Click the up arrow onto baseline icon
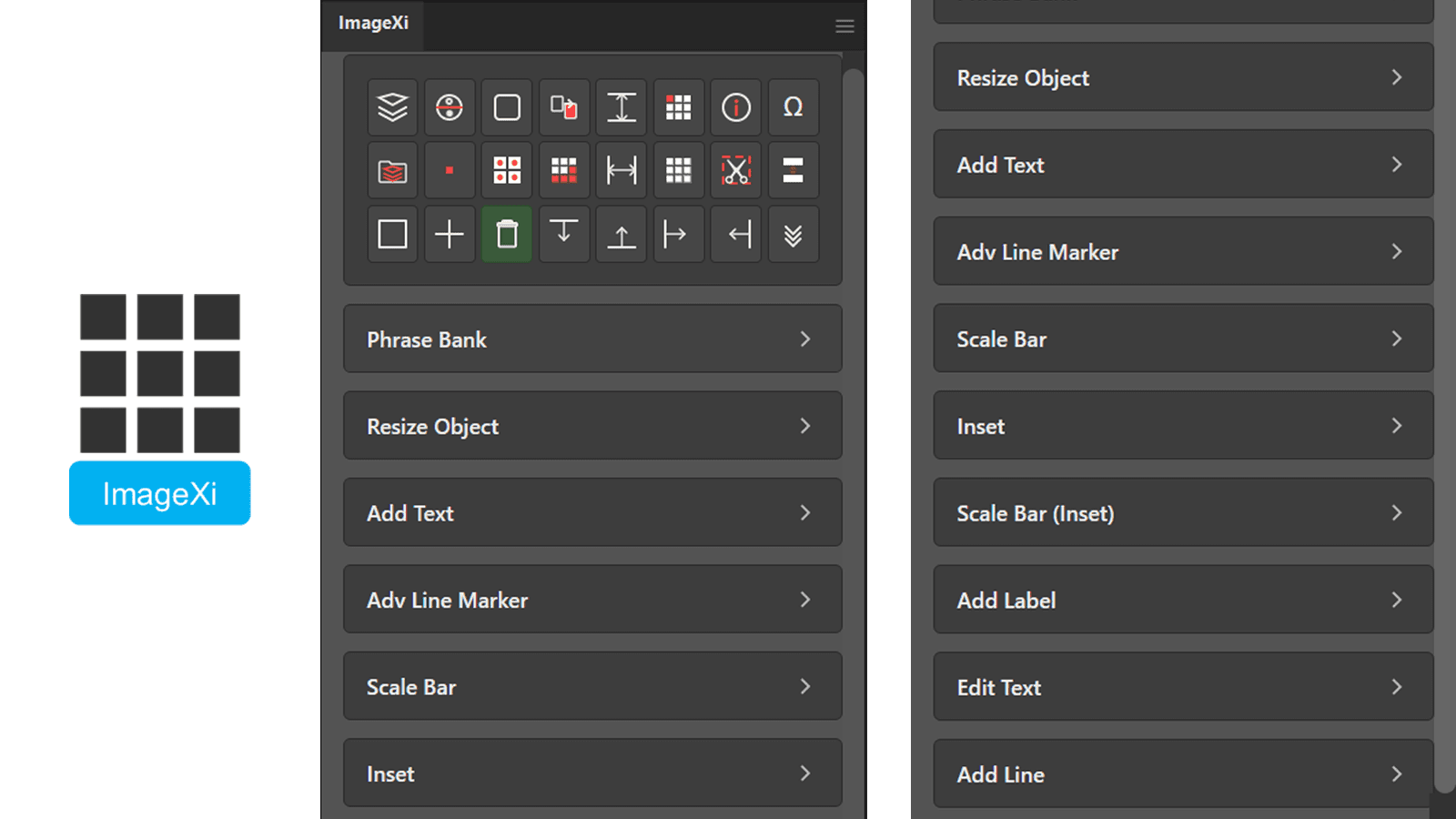Screen dimensions: 1456x819 (x=622, y=234)
